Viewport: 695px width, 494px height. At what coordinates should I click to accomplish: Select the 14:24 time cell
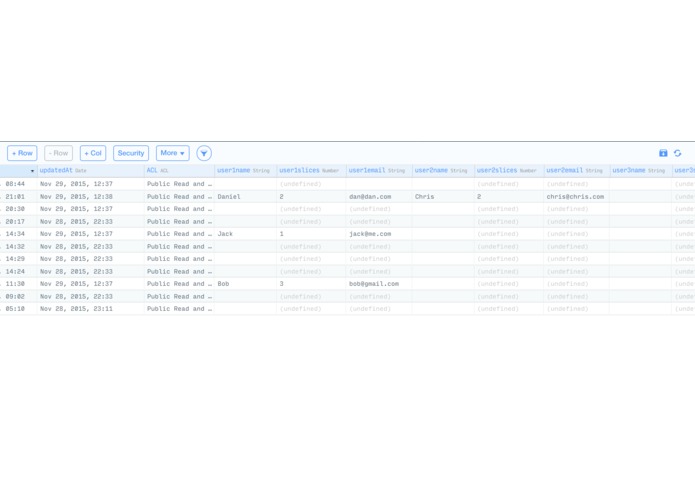click(19, 272)
